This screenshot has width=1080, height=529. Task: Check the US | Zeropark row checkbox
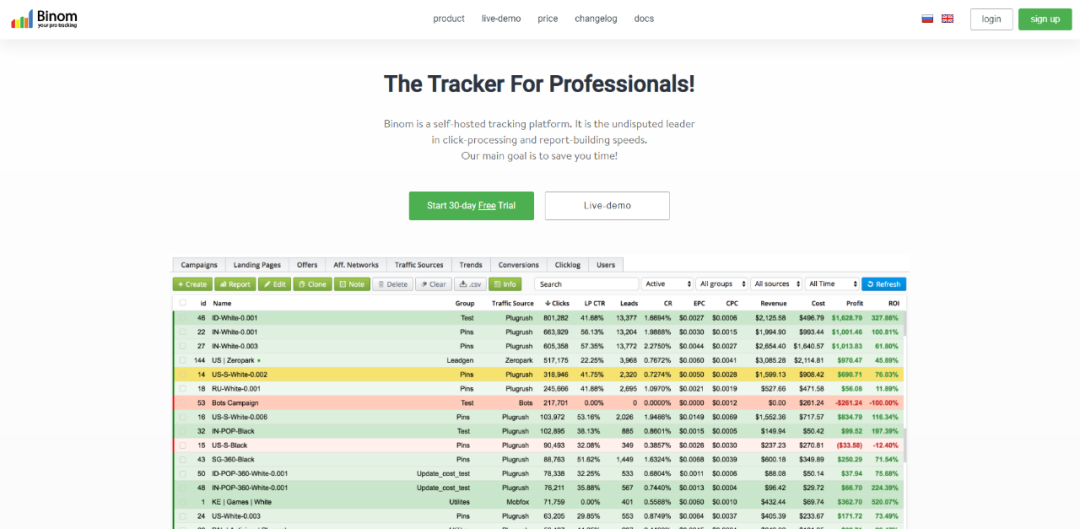tap(183, 360)
